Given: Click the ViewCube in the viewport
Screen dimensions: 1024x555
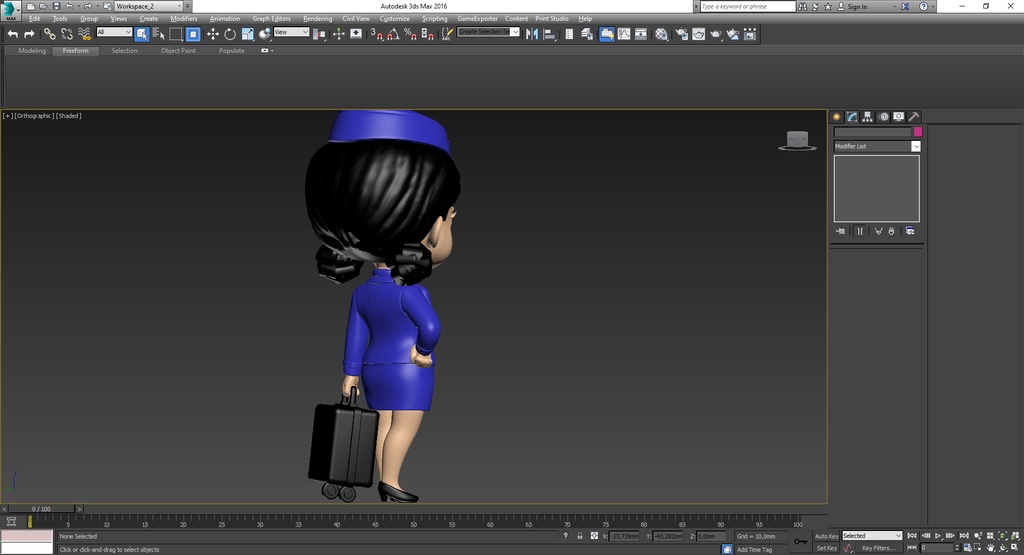Looking at the screenshot, I should 797,140.
